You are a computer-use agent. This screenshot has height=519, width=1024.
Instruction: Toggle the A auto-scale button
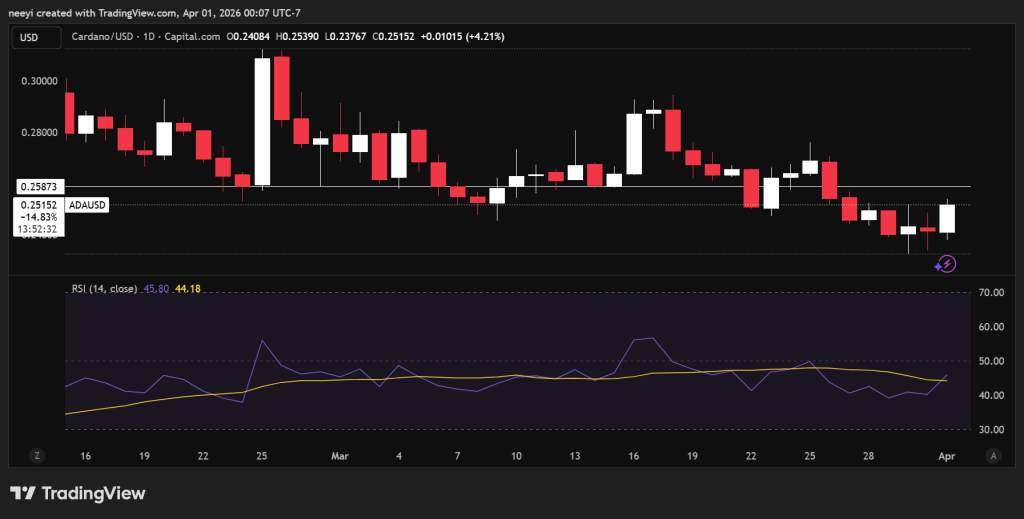click(x=993, y=456)
